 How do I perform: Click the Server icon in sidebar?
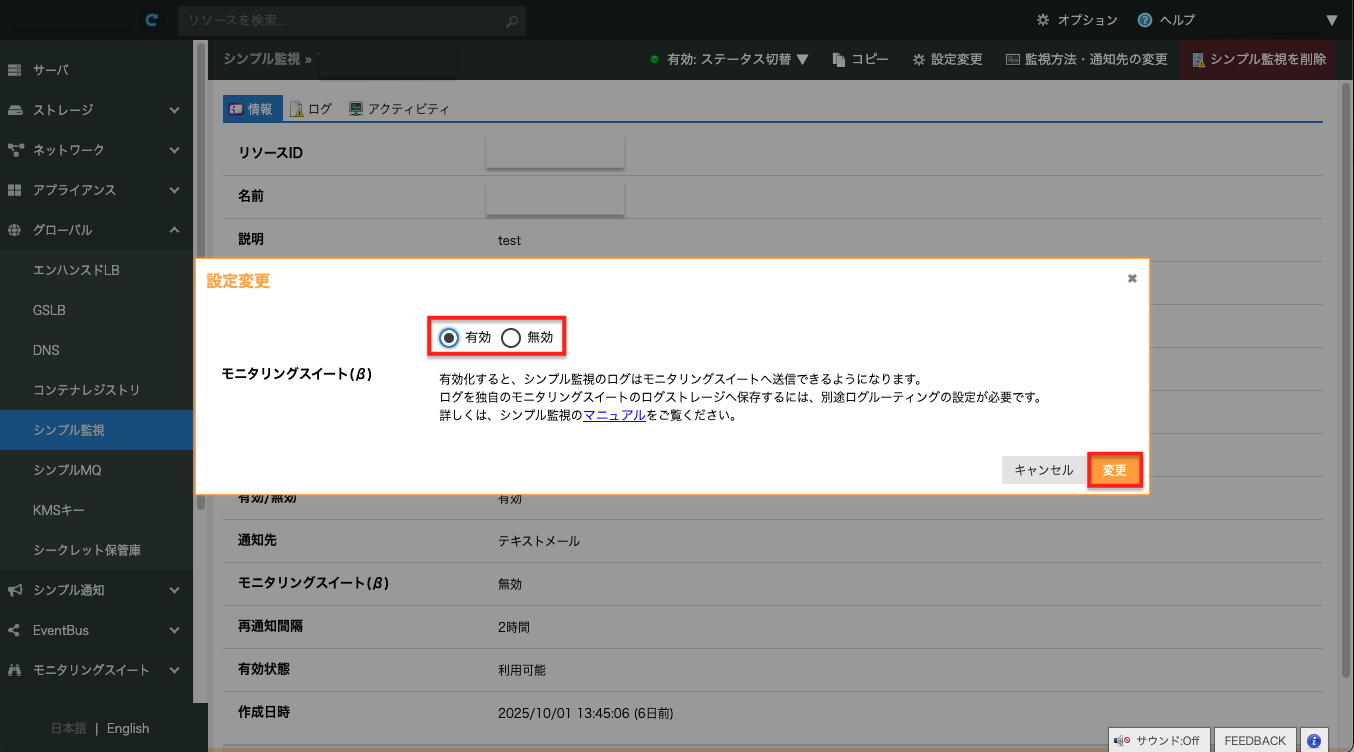click(x=14, y=70)
